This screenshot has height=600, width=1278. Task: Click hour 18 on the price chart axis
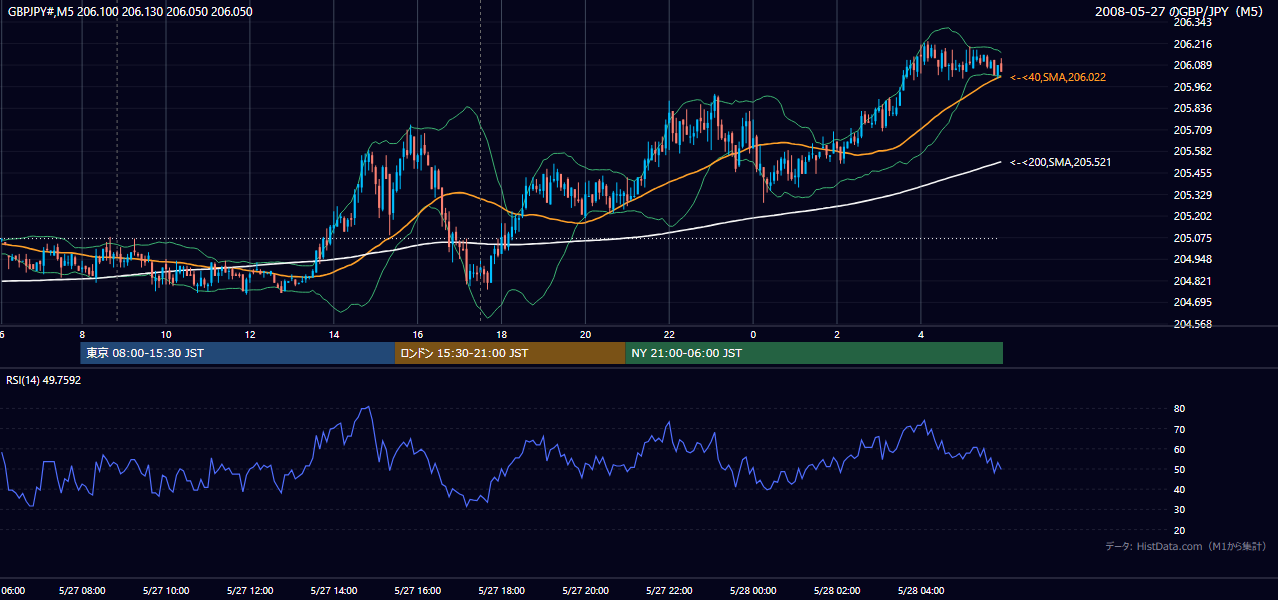tap(502, 335)
